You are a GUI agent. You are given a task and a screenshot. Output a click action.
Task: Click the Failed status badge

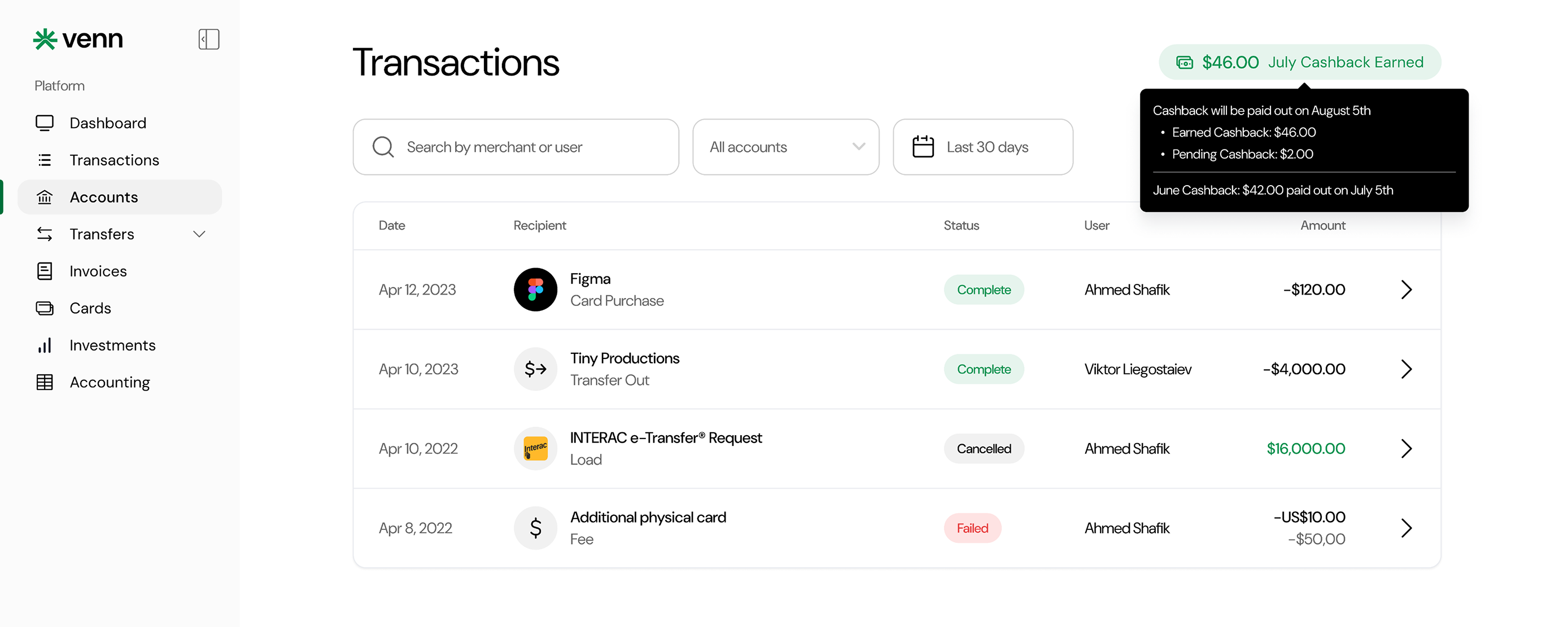pos(972,528)
